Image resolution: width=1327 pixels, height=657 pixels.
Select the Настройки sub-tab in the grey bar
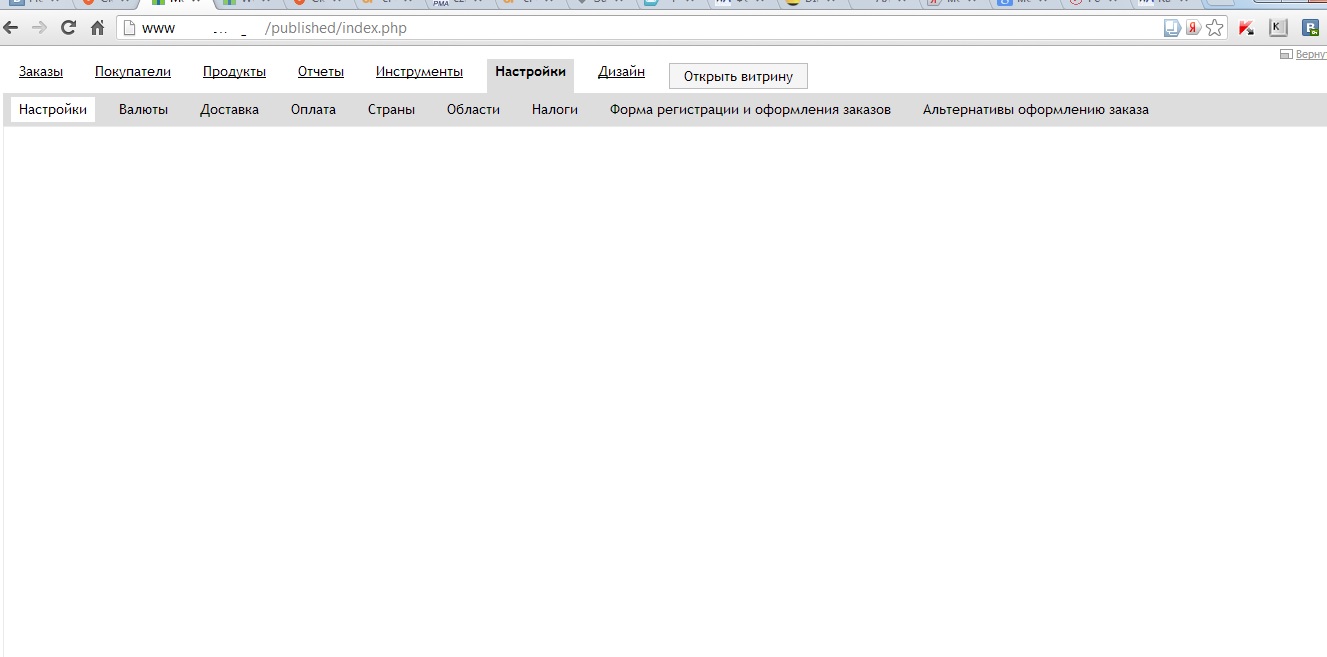point(53,110)
